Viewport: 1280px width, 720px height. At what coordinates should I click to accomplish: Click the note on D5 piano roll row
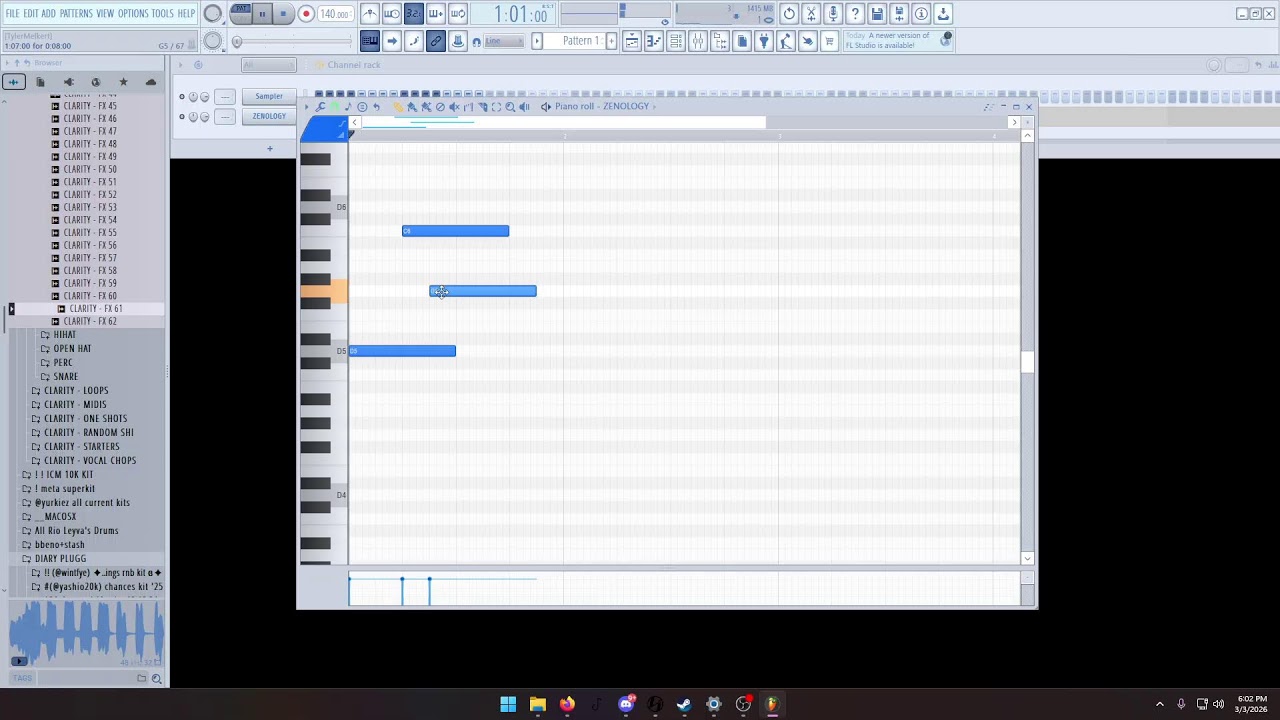(x=402, y=351)
